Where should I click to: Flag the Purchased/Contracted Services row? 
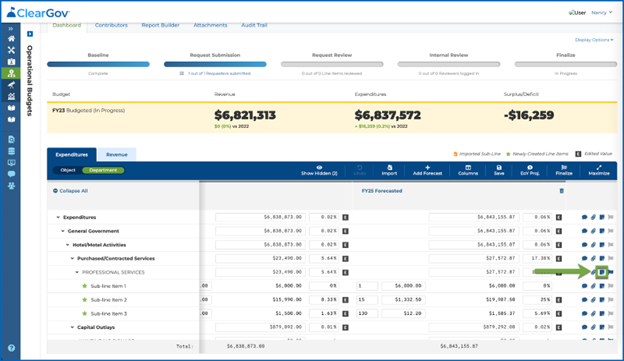tap(610, 258)
